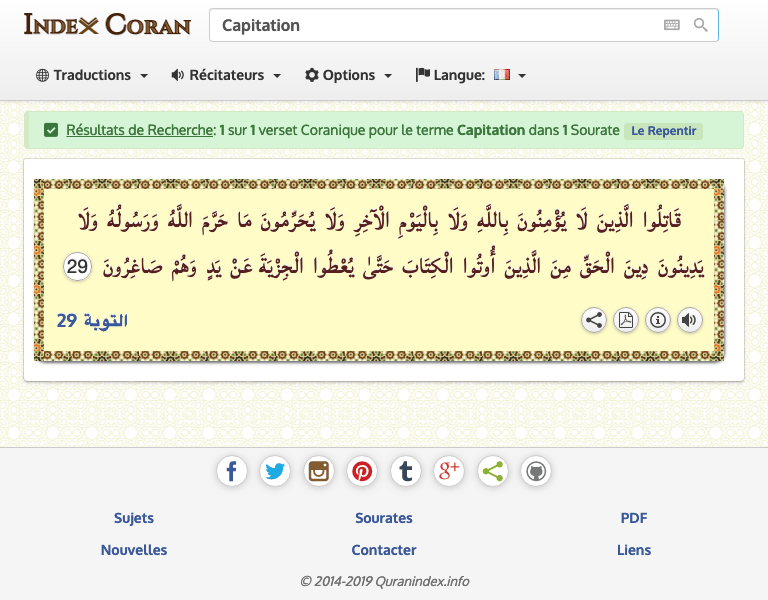
Task: Go to the Sujets page
Action: click(134, 518)
